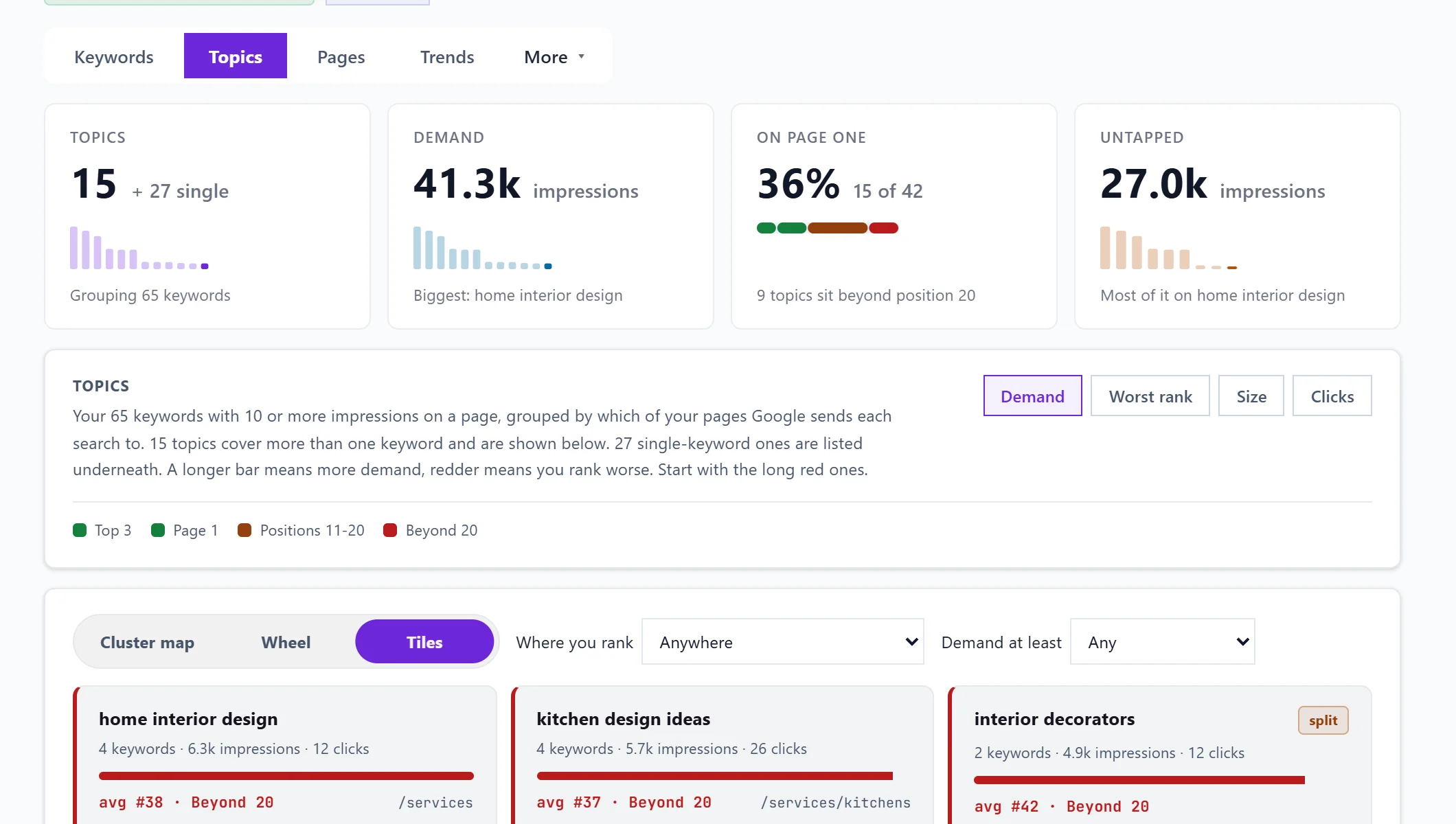1456x824 pixels.
Task: Click the split badge on interior decorators
Action: [x=1323, y=720]
